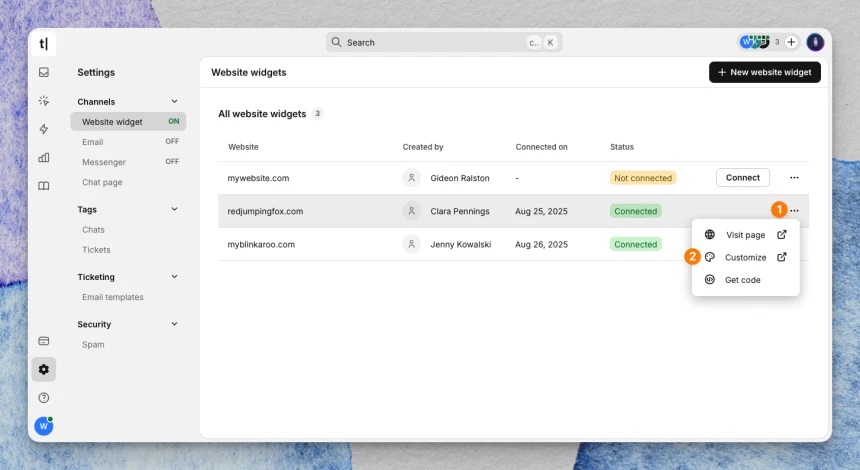Click the team avatars group in header
860x470 pixels.
pos(755,42)
